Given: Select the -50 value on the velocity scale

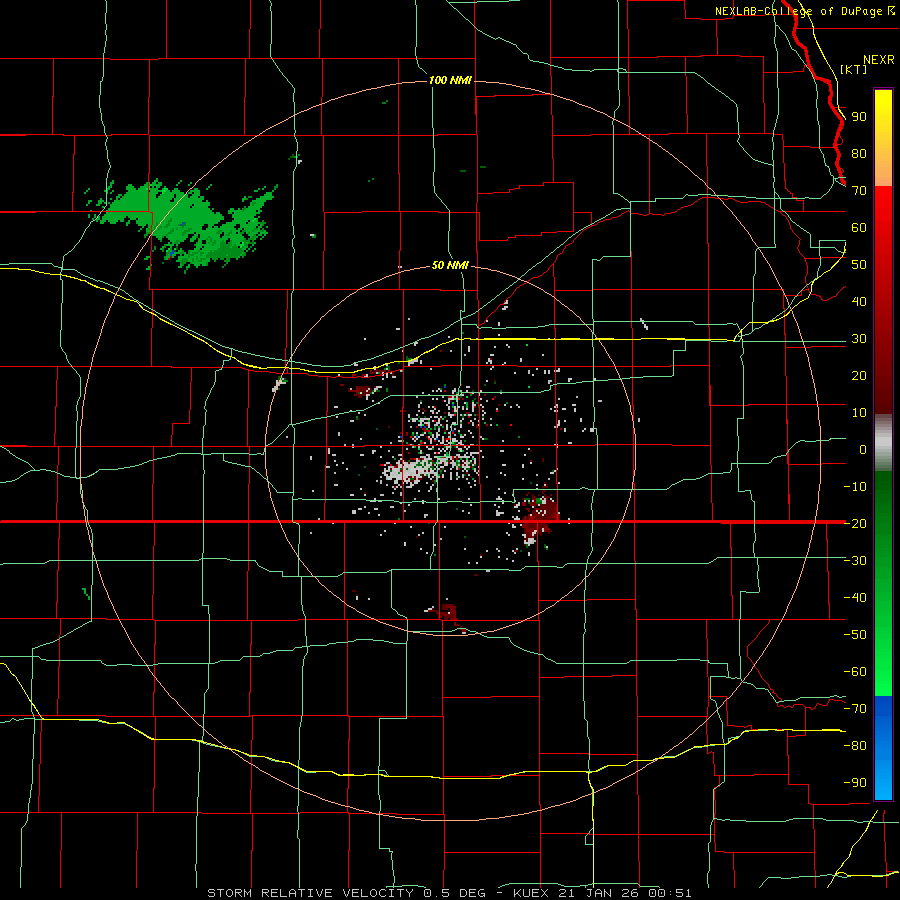Looking at the screenshot, I should (x=855, y=635).
